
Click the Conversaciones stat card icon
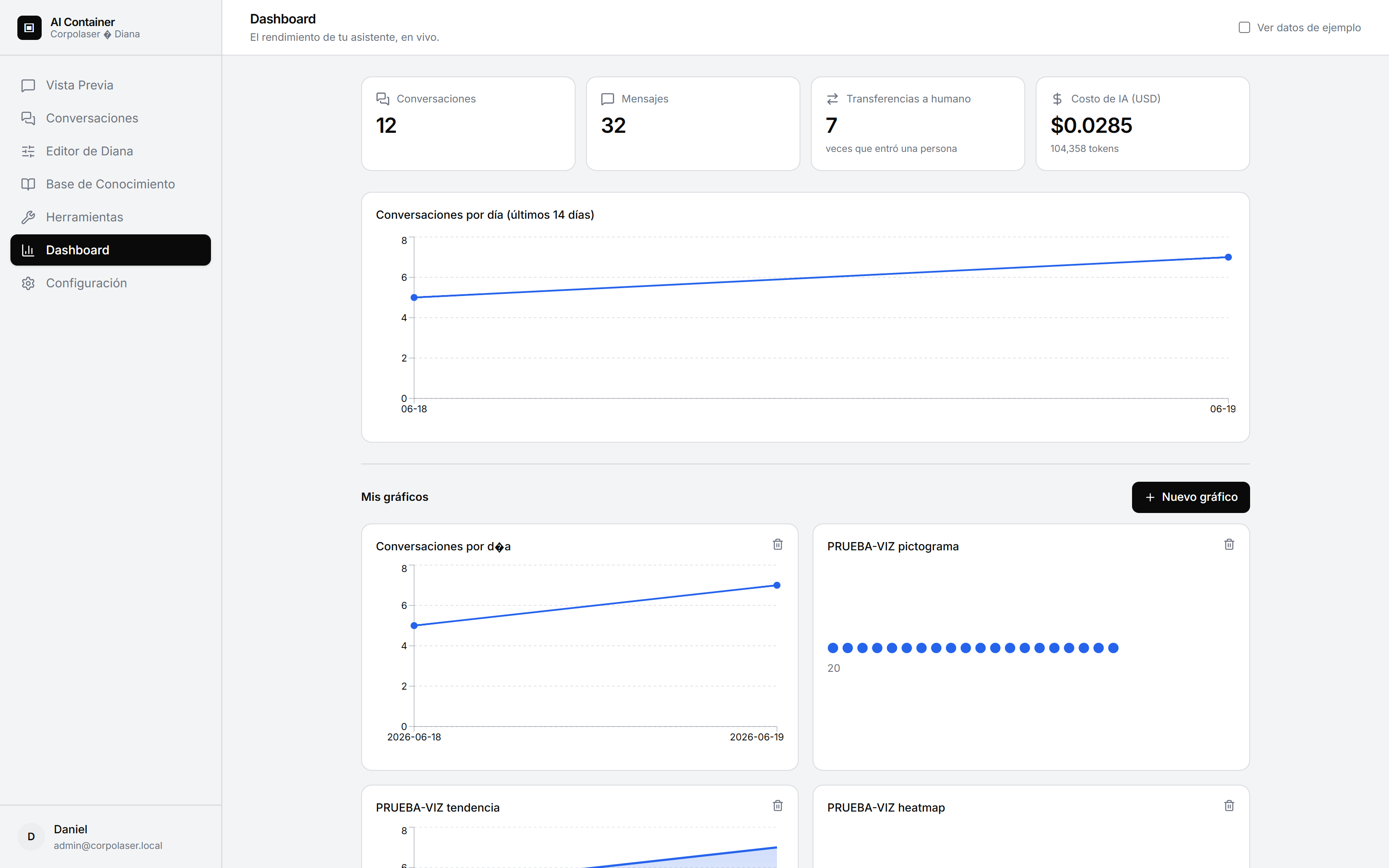[x=382, y=99]
